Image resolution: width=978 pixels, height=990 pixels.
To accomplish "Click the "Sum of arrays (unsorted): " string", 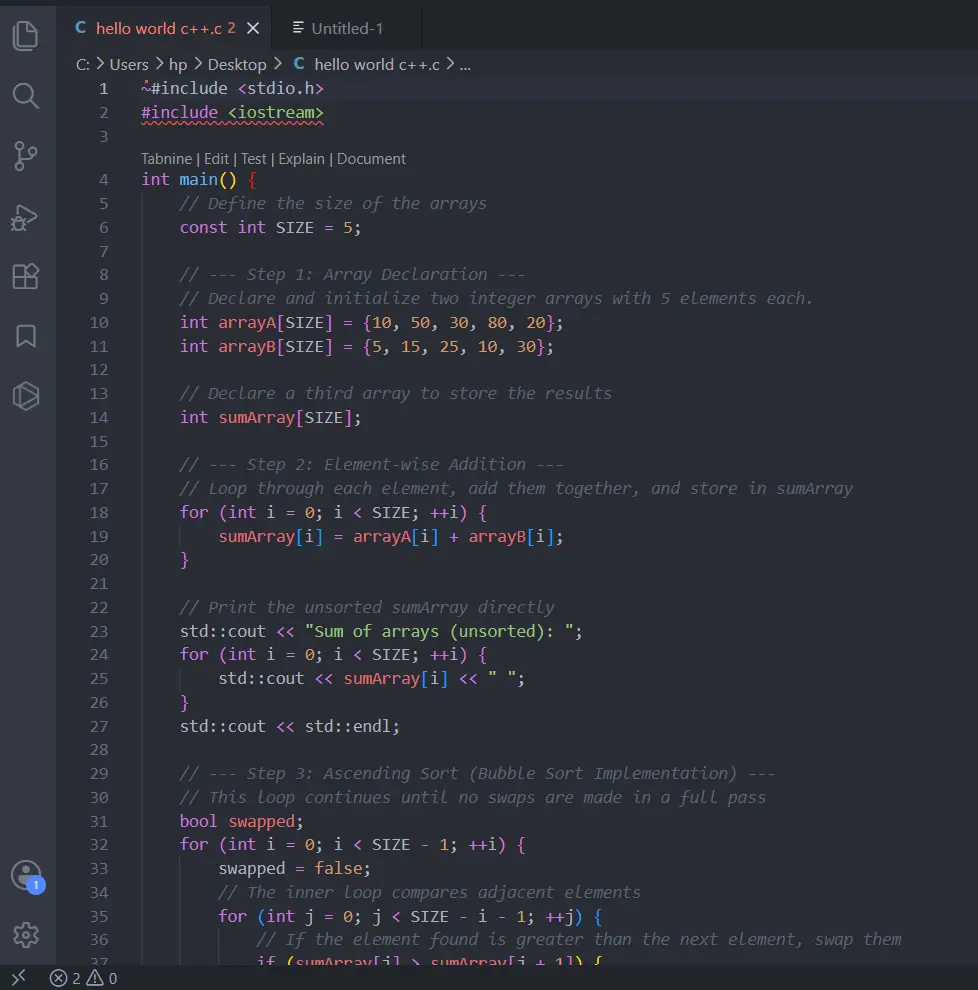I will point(439,631).
